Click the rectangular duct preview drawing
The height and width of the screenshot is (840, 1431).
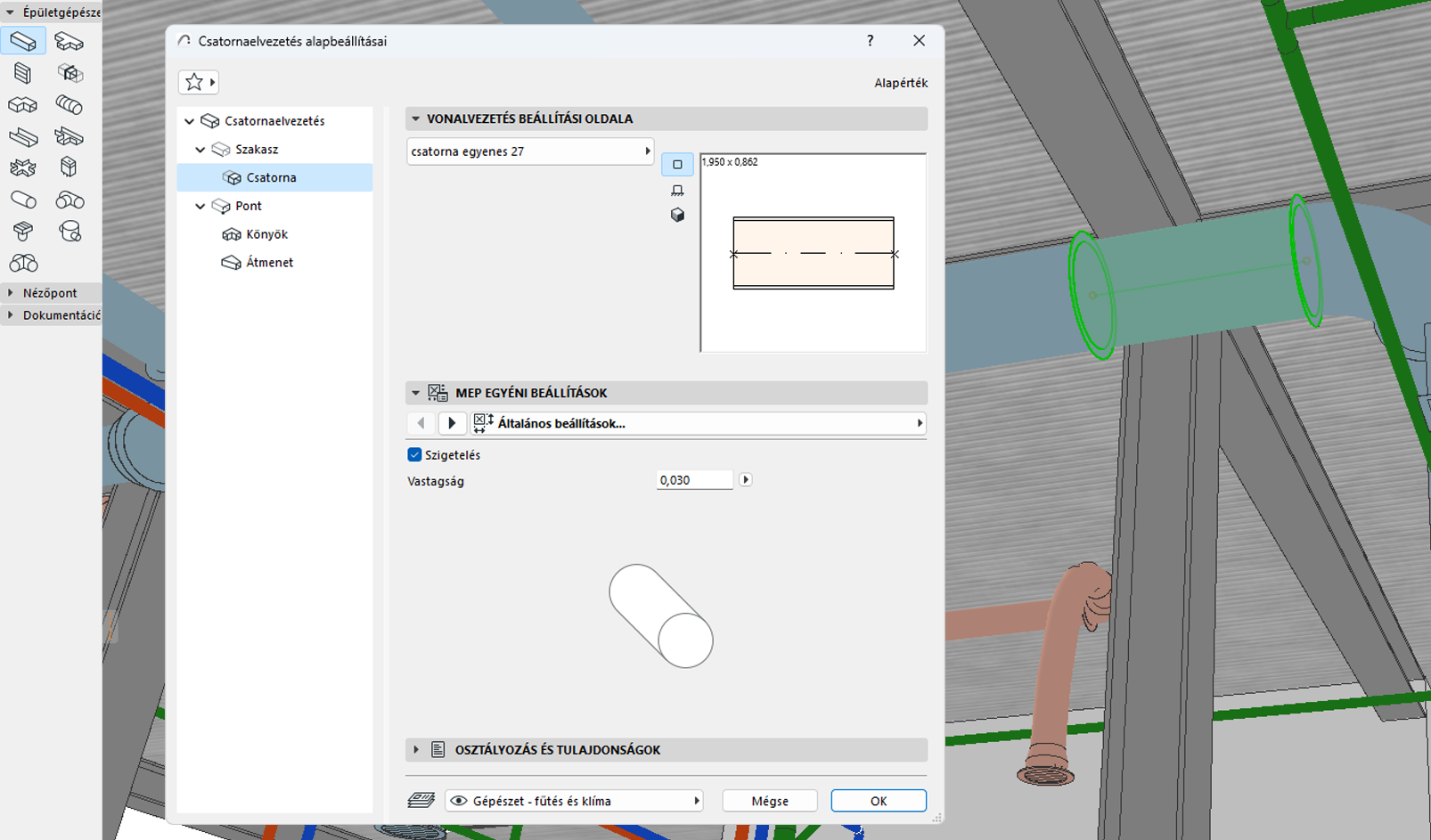[x=814, y=253]
